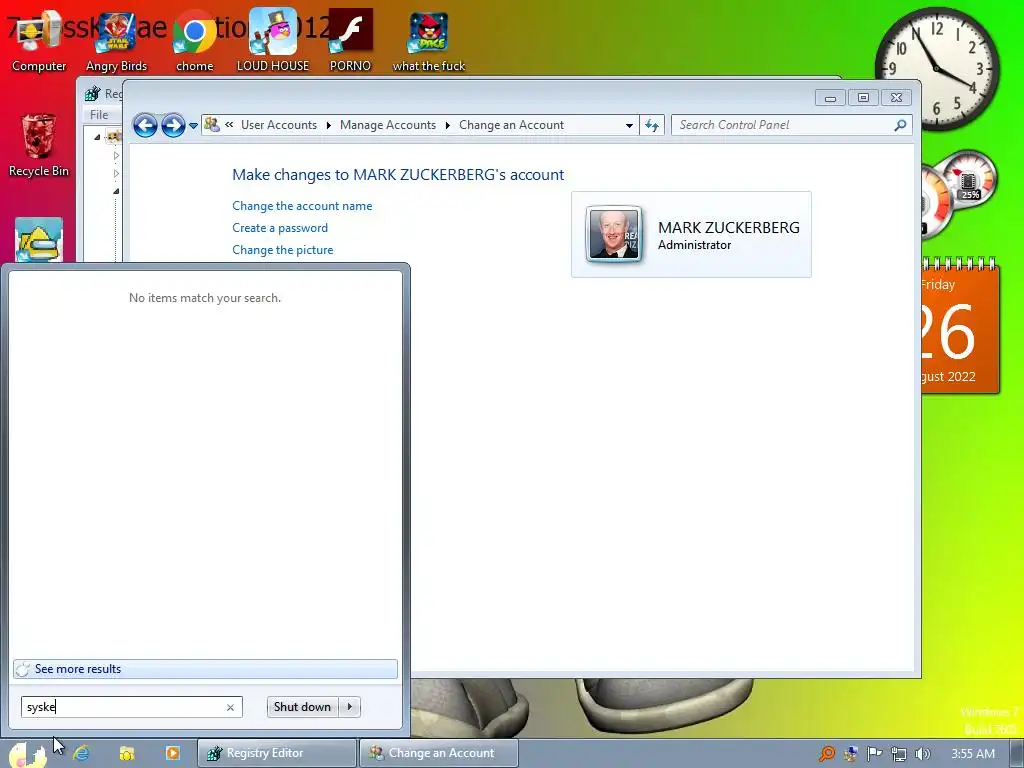Select the LOUD HOUSE desktop icon
The height and width of the screenshot is (768, 1024).
(x=273, y=41)
